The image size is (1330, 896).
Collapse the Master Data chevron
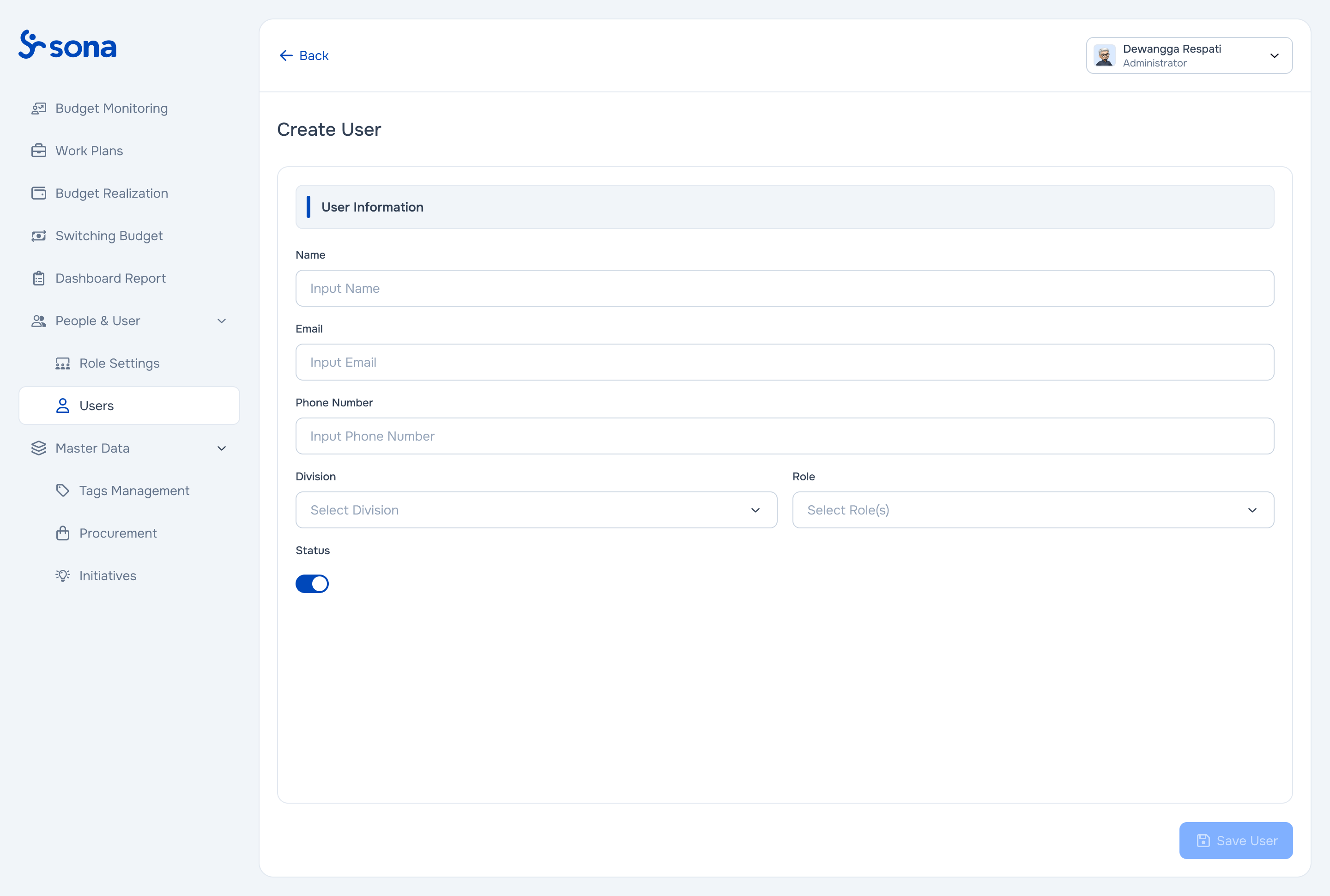pos(222,448)
